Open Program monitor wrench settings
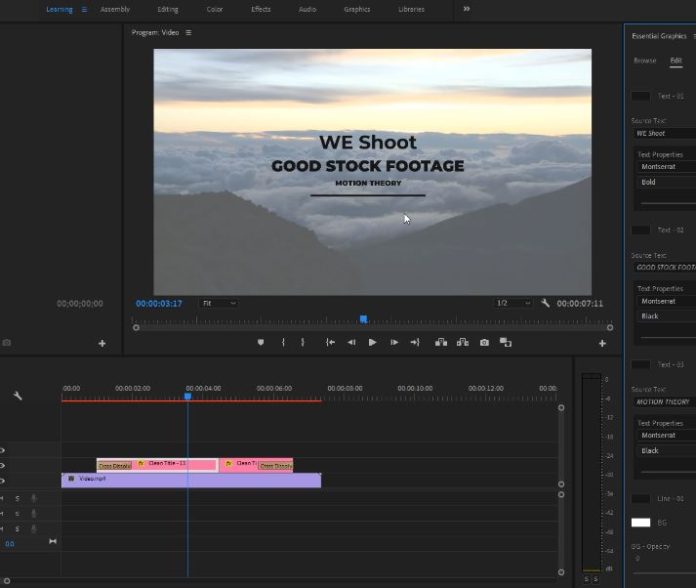 (x=545, y=303)
